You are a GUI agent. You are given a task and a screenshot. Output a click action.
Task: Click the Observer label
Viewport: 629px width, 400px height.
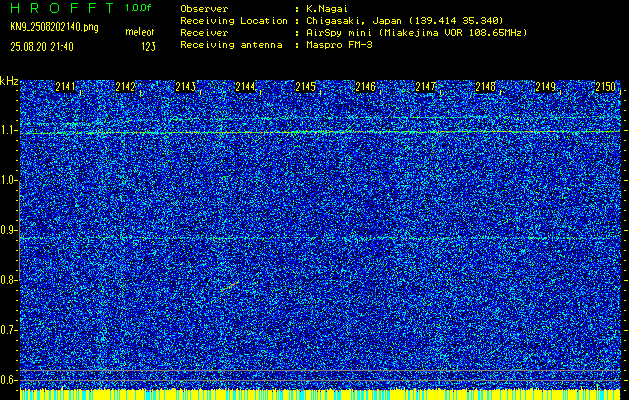[x=204, y=9]
